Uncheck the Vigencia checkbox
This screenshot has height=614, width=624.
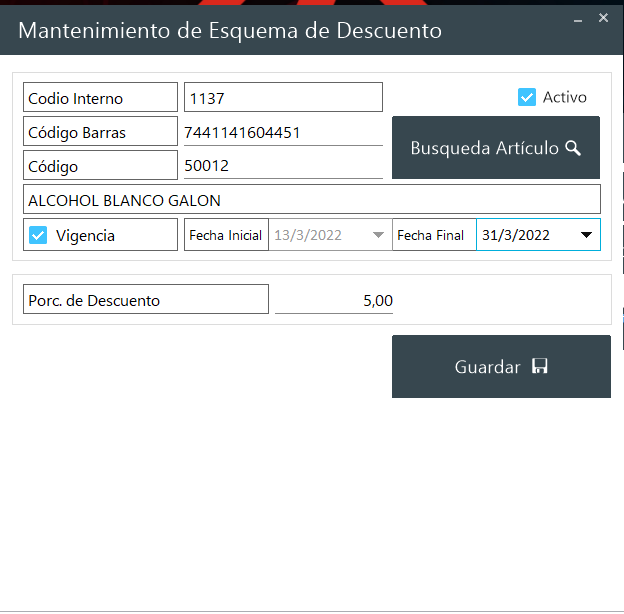39,235
